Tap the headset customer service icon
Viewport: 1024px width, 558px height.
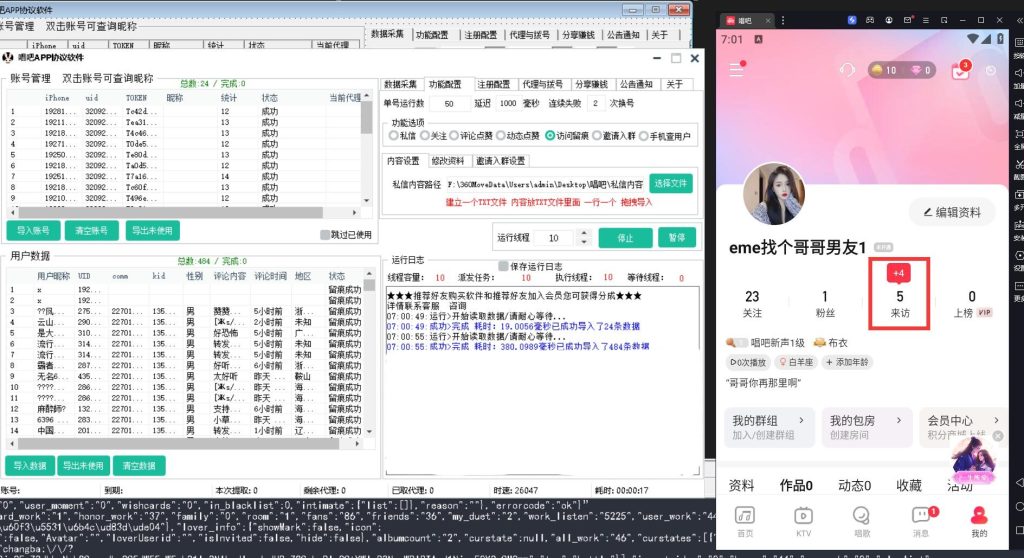coord(847,70)
